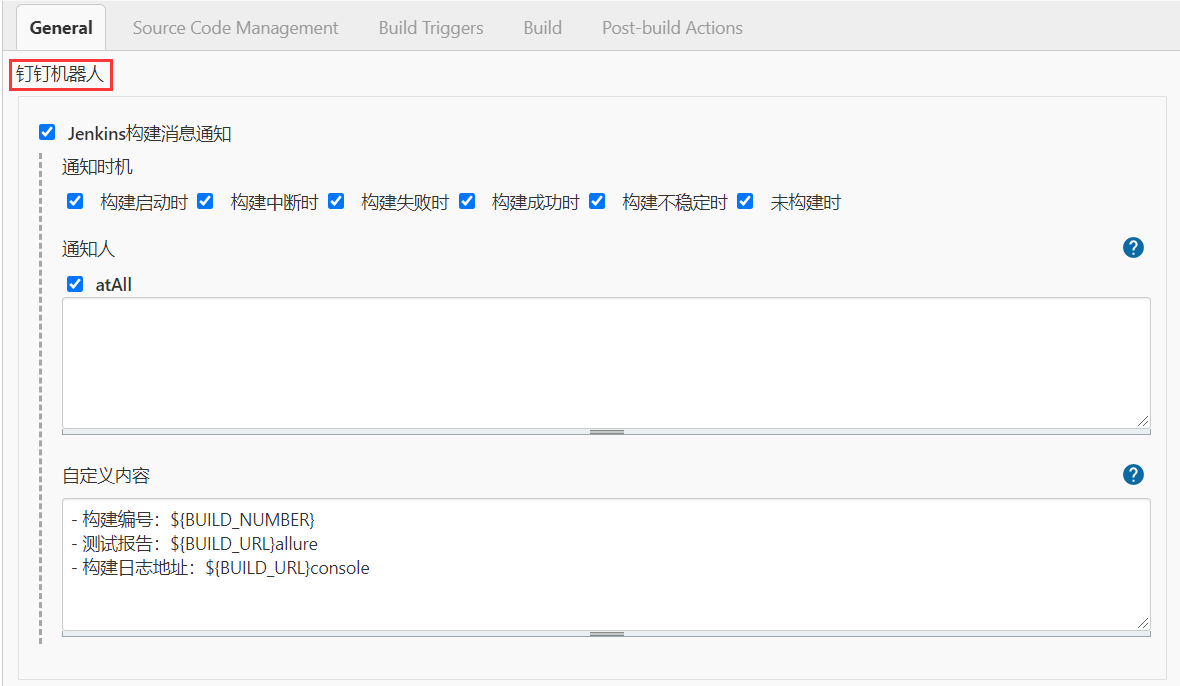Jump to the Post-build Actions tab
This screenshot has width=1180, height=686.
pyautogui.click(x=672, y=28)
